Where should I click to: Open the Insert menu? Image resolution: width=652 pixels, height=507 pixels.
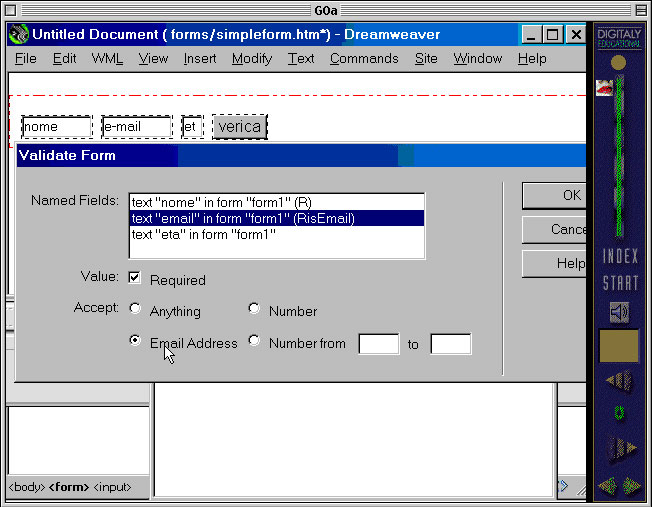(x=200, y=59)
